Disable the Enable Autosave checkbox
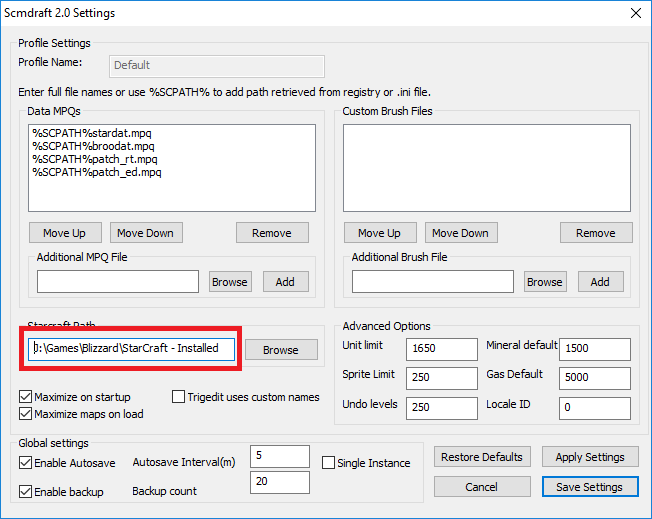Screen dimensions: 652x519 (26, 463)
